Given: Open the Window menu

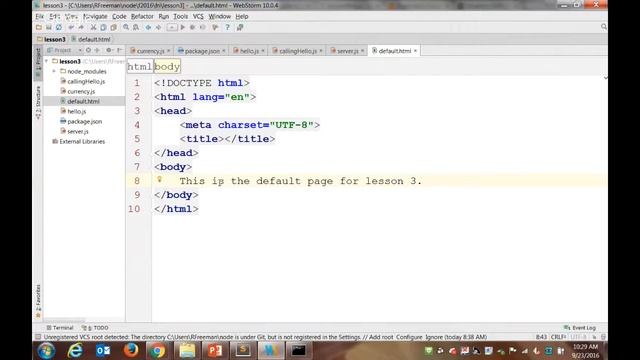Looking at the screenshot, I should pyautogui.click(x=220, y=16).
